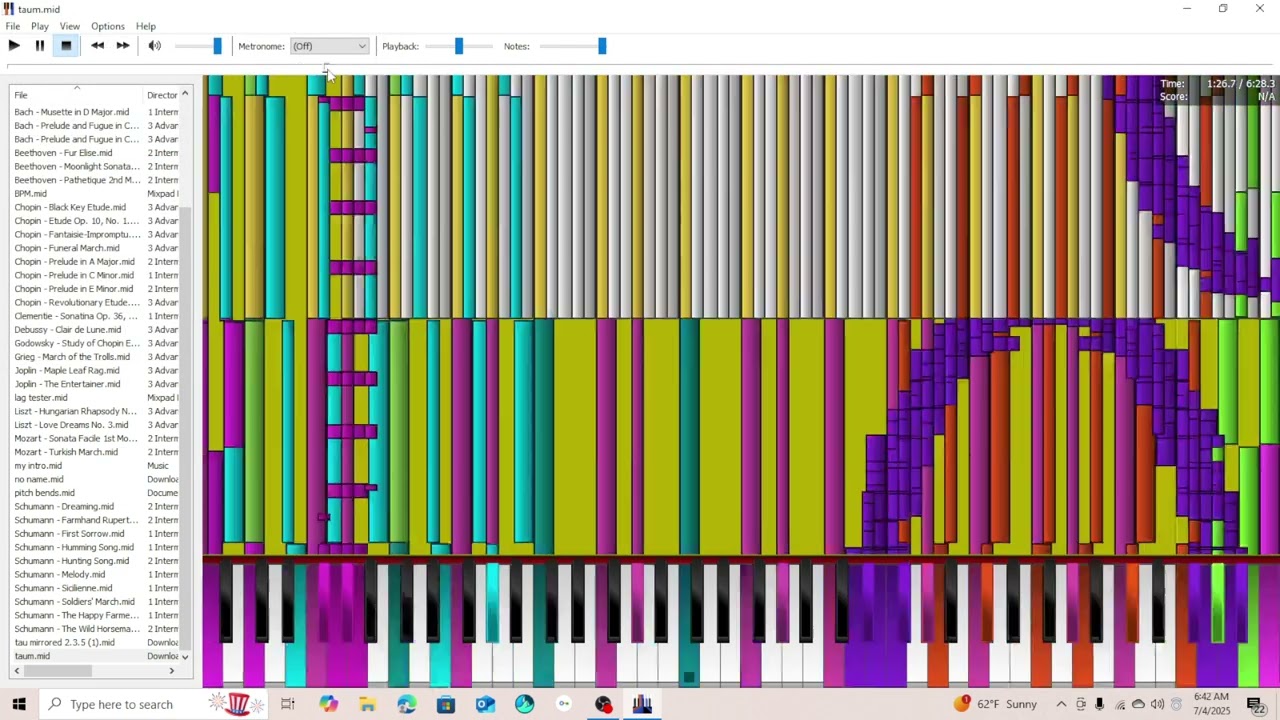Viewport: 1280px width, 720px height.
Task: Skip backward with the rewind icon
Action: tap(97, 46)
